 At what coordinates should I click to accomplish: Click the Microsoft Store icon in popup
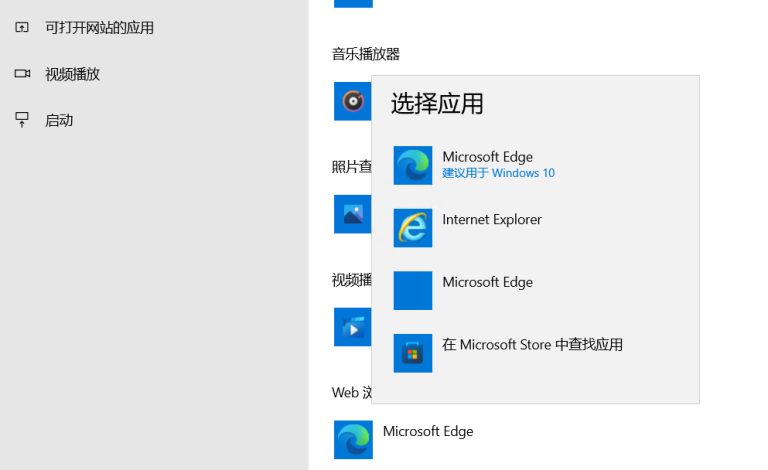click(413, 353)
